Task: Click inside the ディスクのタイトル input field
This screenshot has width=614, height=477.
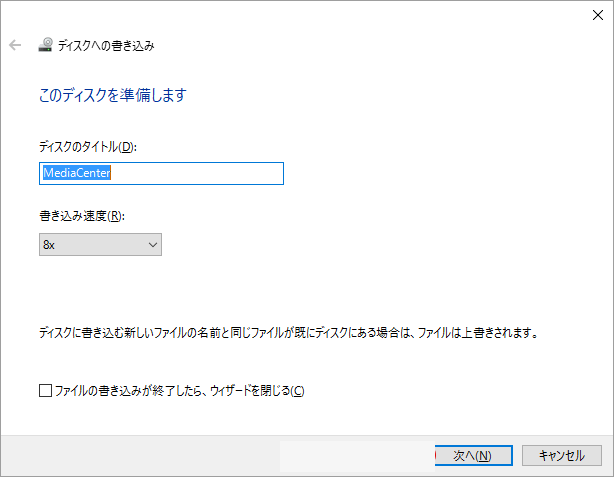Action: tap(160, 173)
